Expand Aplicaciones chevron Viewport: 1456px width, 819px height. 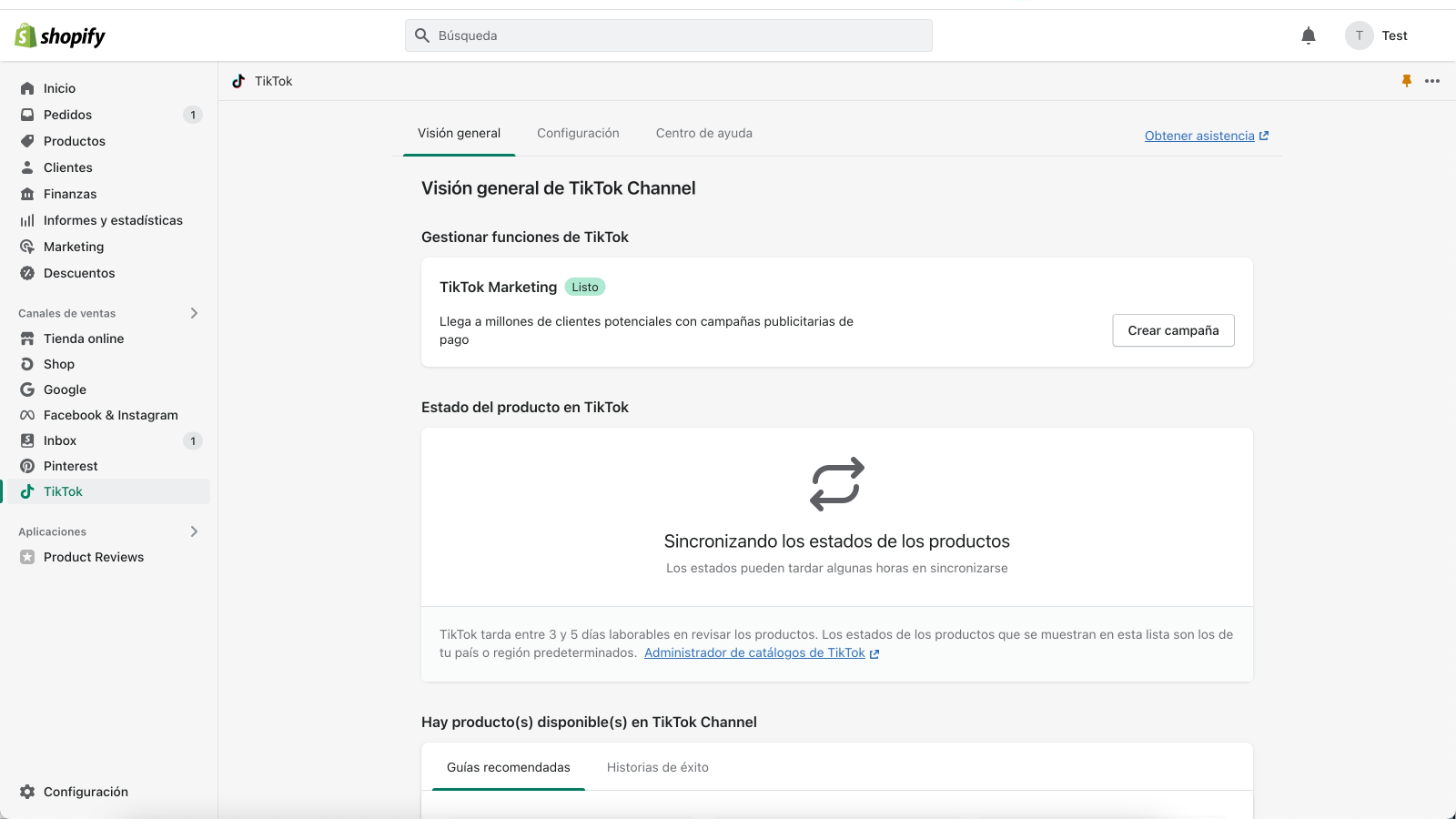pyautogui.click(x=194, y=531)
